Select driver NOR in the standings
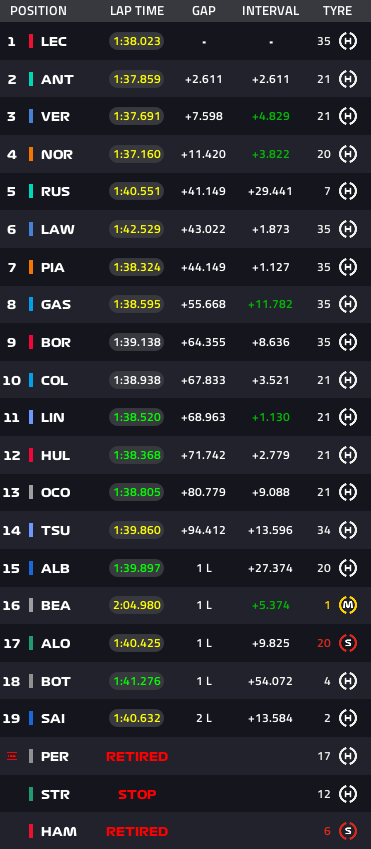The height and width of the screenshot is (849, 371). click(x=57, y=154)
